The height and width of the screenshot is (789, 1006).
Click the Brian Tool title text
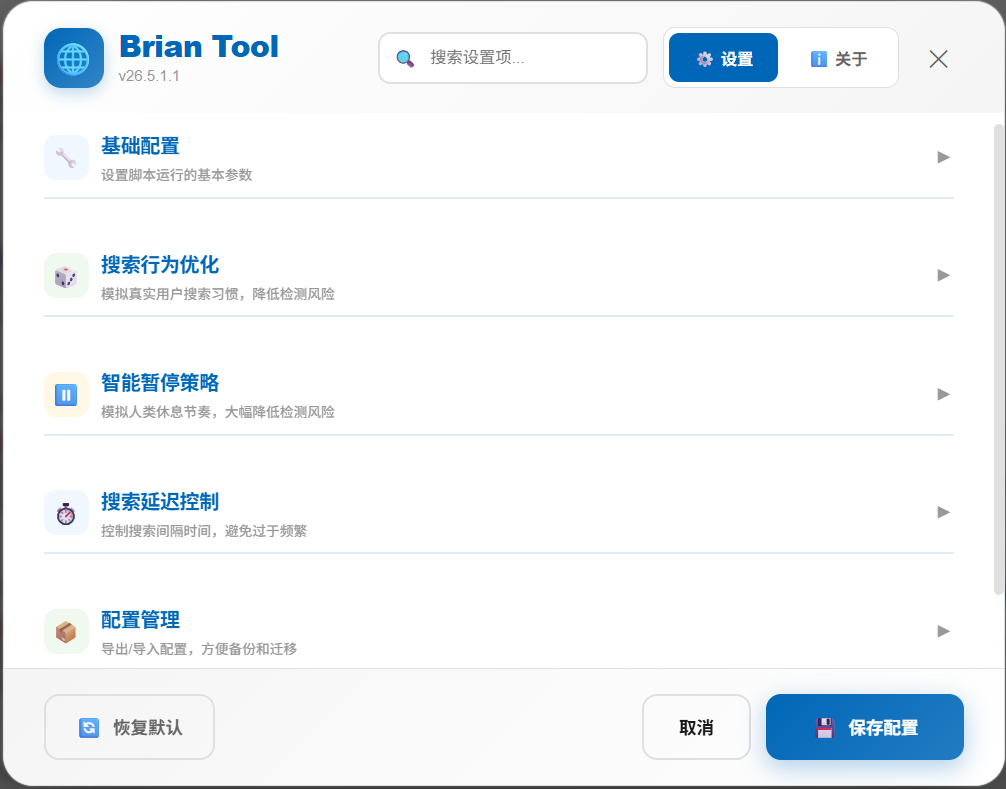[199, 46]
